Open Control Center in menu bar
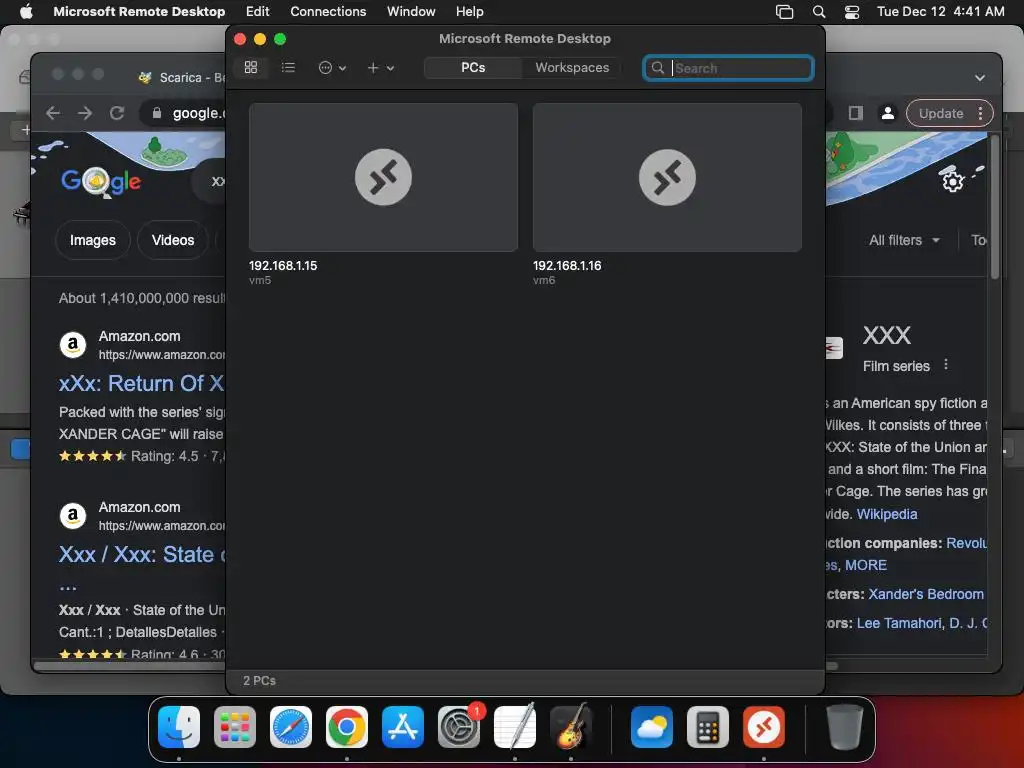1024x768 pixels. [x=852, y=12]
